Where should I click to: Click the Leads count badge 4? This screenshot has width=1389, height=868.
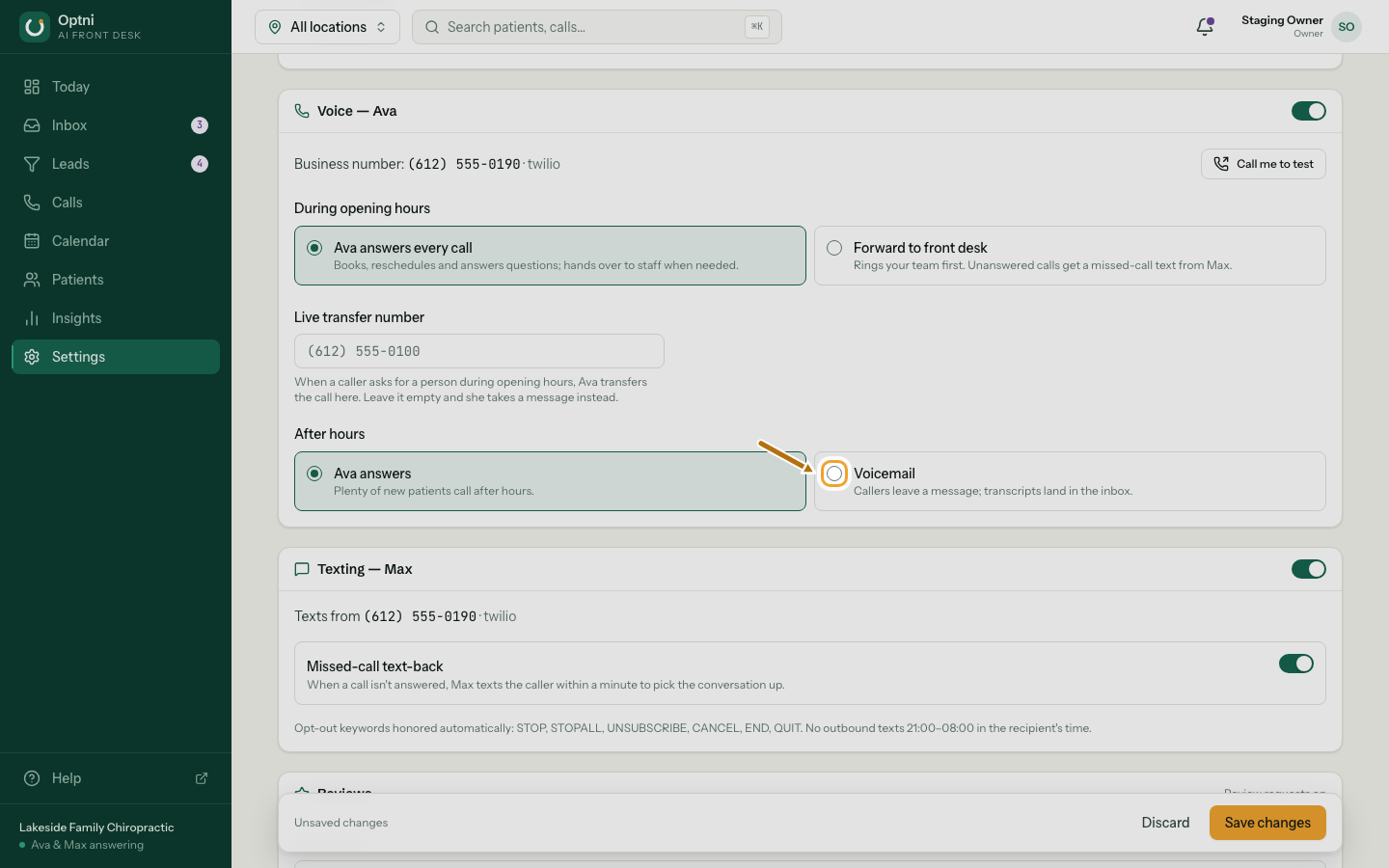tap(200, 164)
